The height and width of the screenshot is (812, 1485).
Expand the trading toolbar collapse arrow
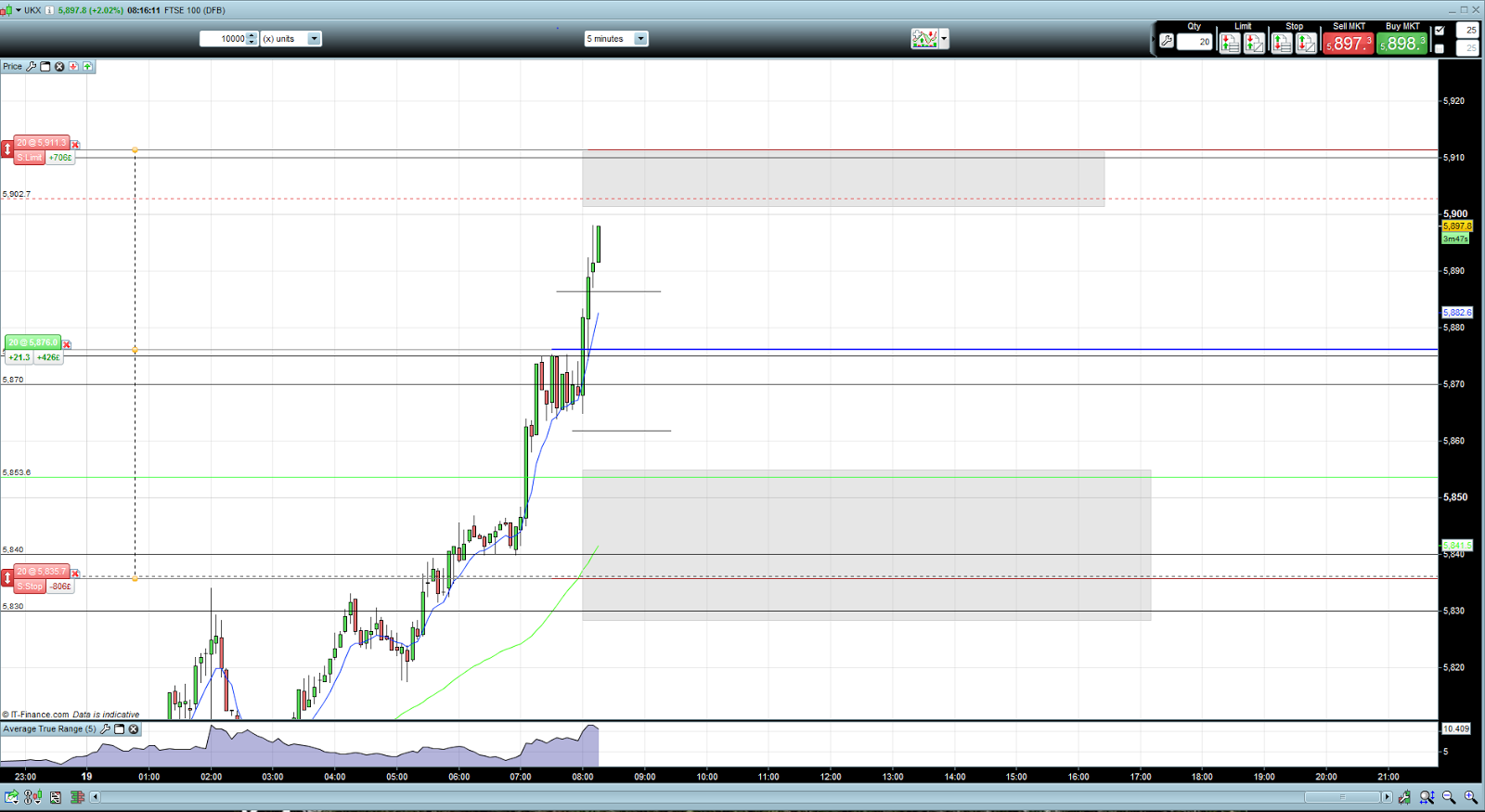[1154, 39]
